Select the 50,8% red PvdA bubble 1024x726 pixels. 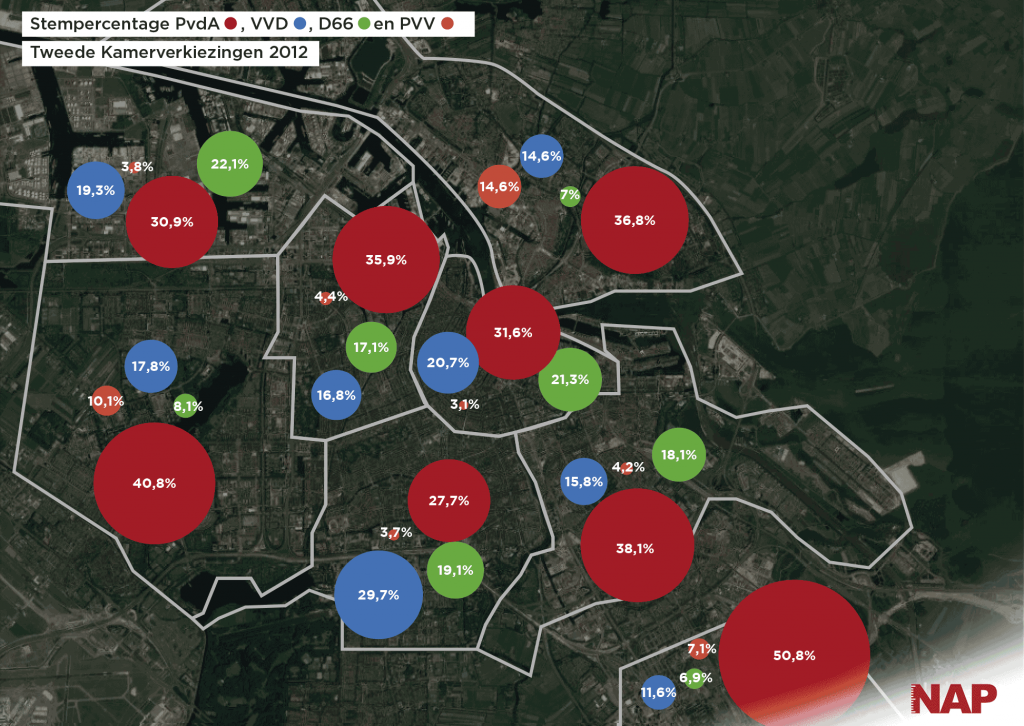[794, 656]
